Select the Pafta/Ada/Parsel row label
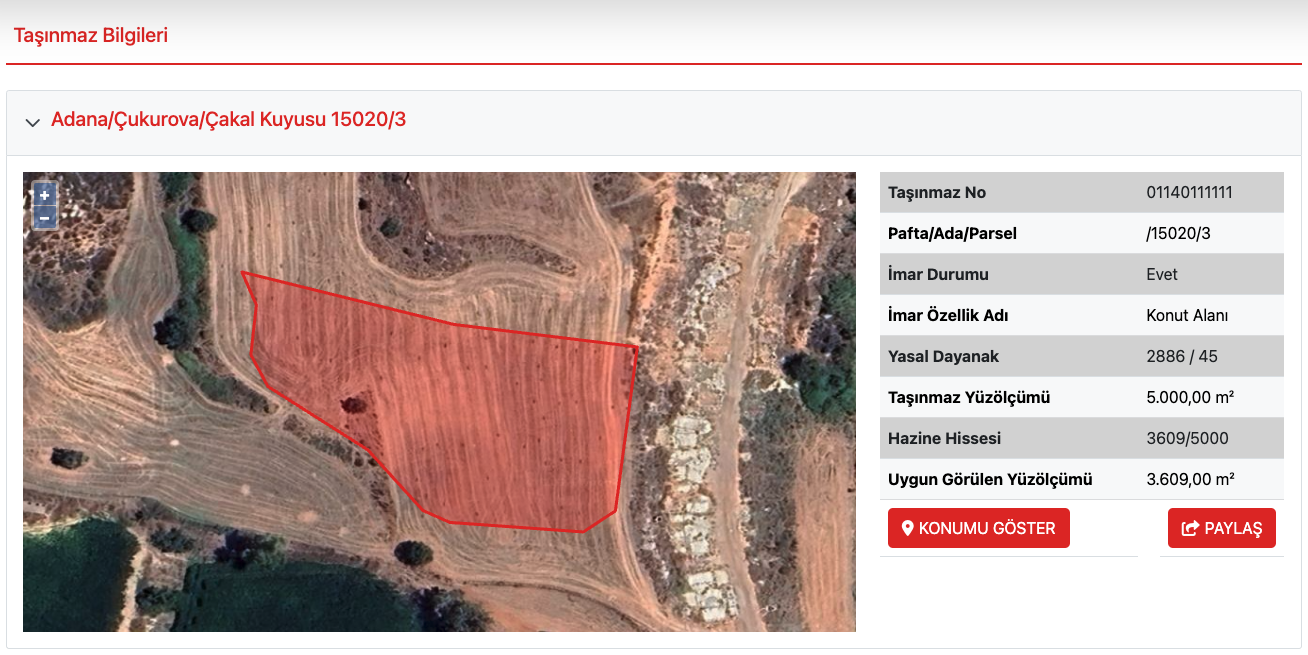Image resolution: width=1308 pixels, height=655 pixels. pyautogui.click(x=952, y=234)
